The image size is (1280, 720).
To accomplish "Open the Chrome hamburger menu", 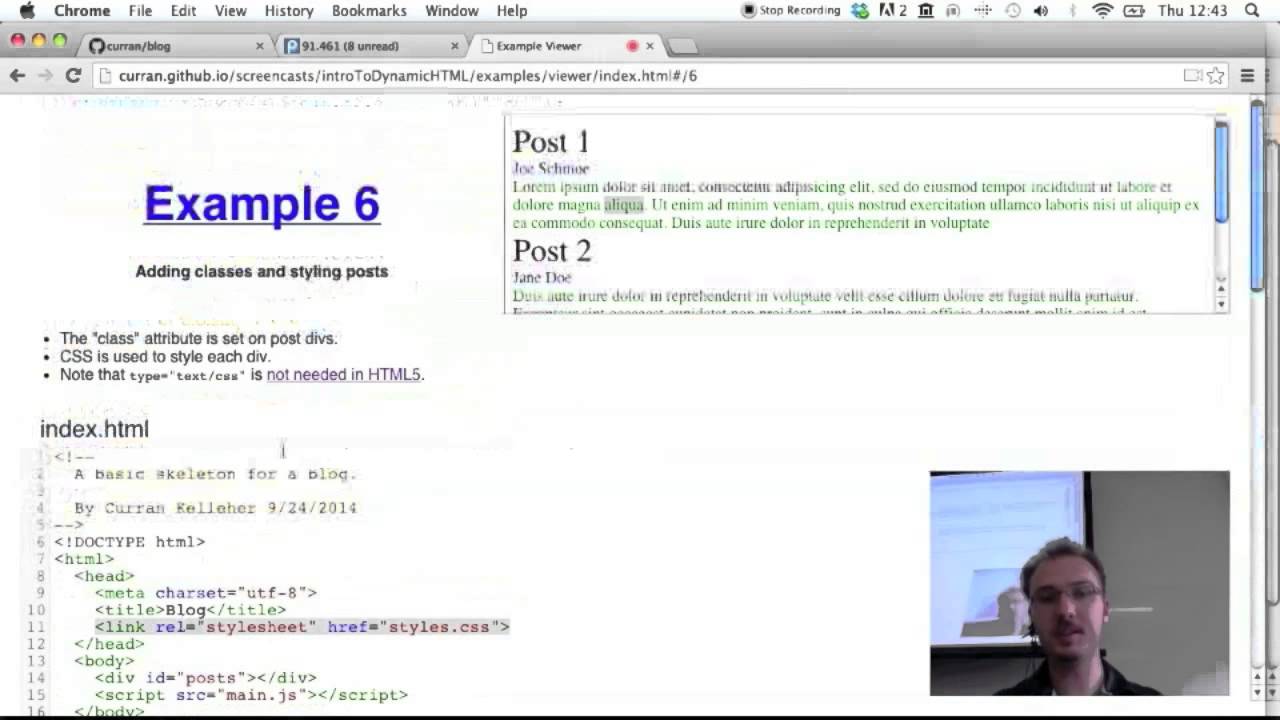I will 1247,75.
